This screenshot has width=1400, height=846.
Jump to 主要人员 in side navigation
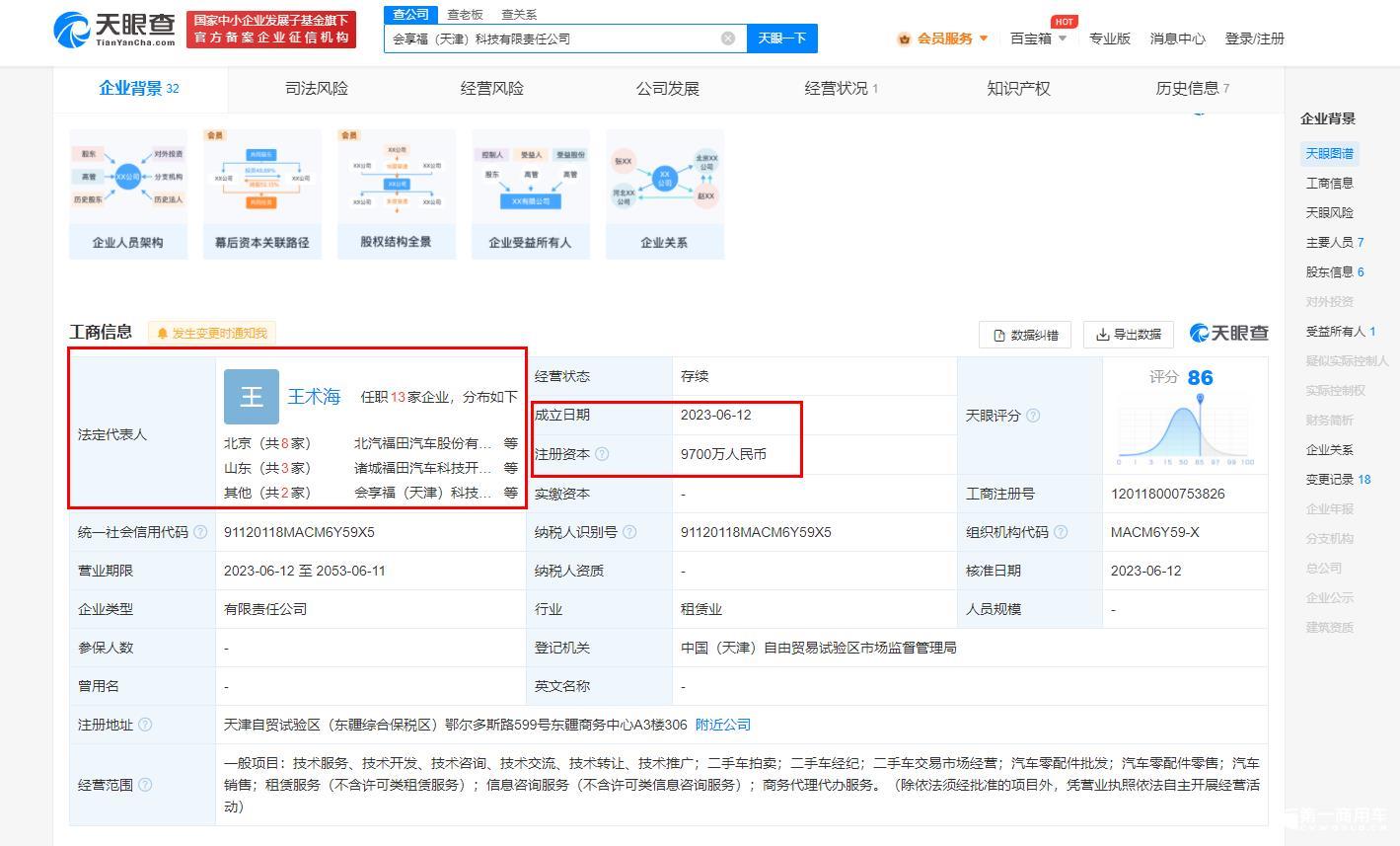click(1334, 242)
